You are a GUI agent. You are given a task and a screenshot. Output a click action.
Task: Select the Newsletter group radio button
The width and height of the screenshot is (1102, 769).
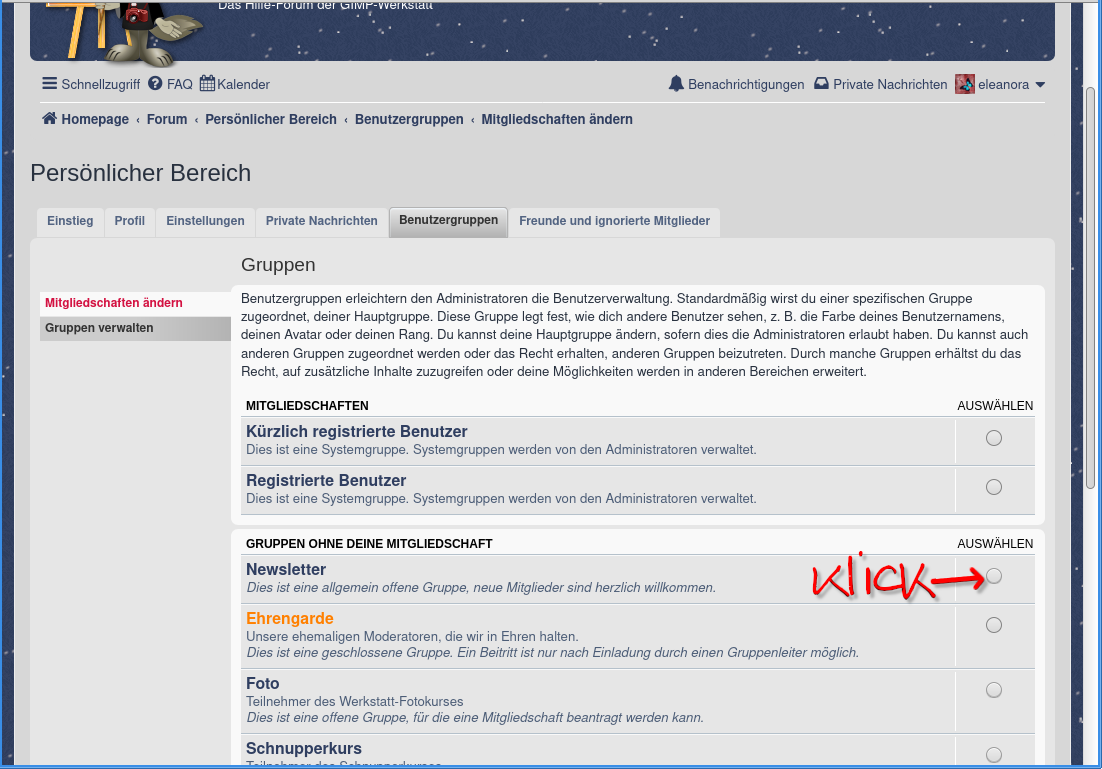pos(994,576)
